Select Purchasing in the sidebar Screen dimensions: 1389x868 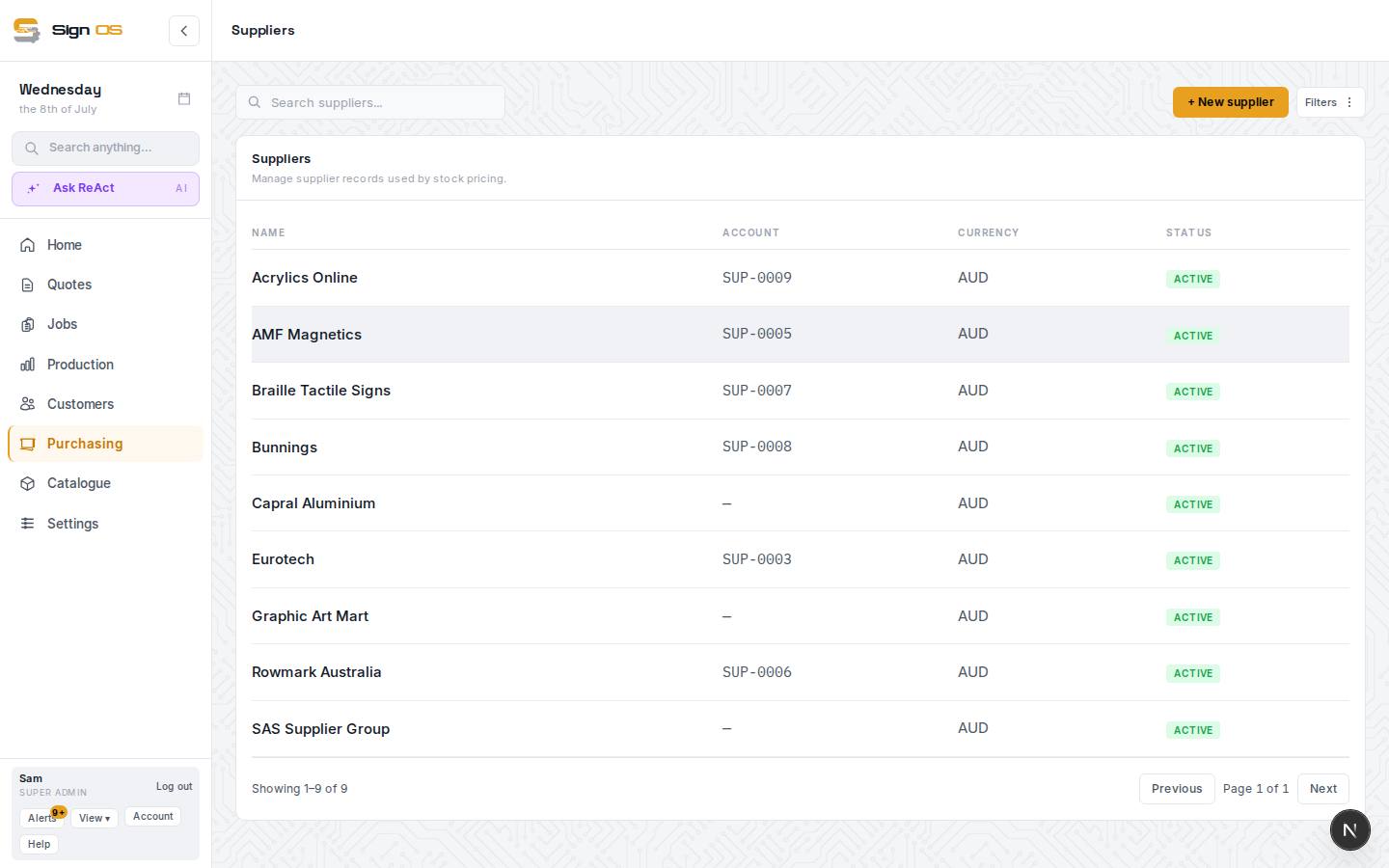click(106, 444)
